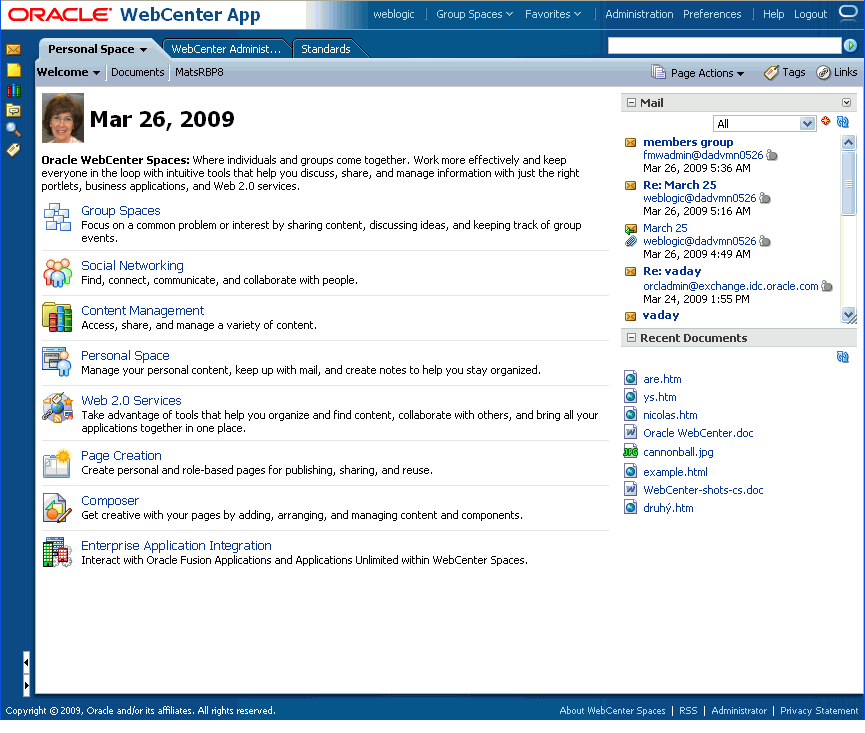This screenshot has width=865, height=733.
Task: Open the Re: March 25 mail
Action: [680, 185]
